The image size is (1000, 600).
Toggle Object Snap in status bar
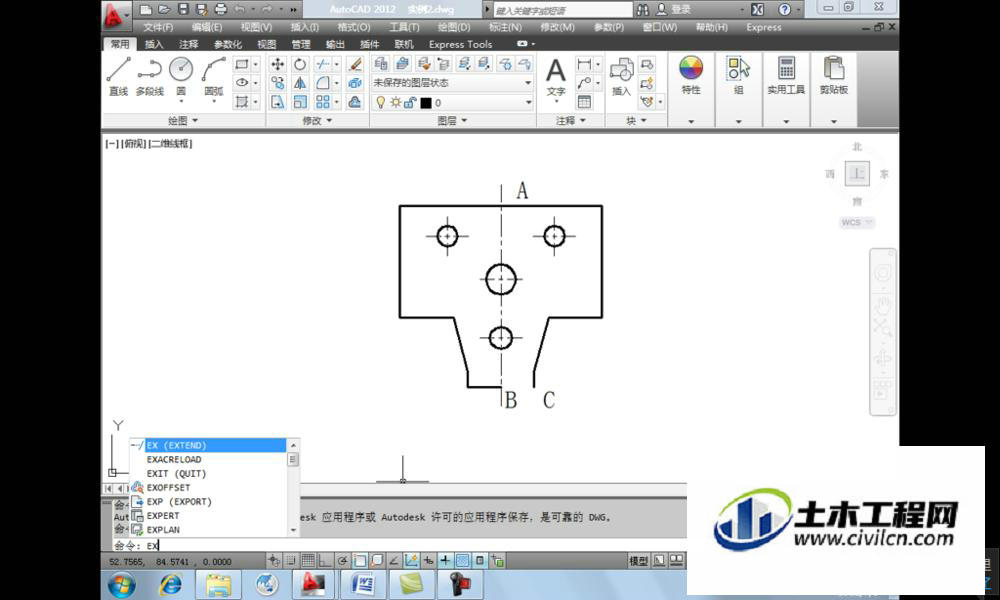(360, 561)
